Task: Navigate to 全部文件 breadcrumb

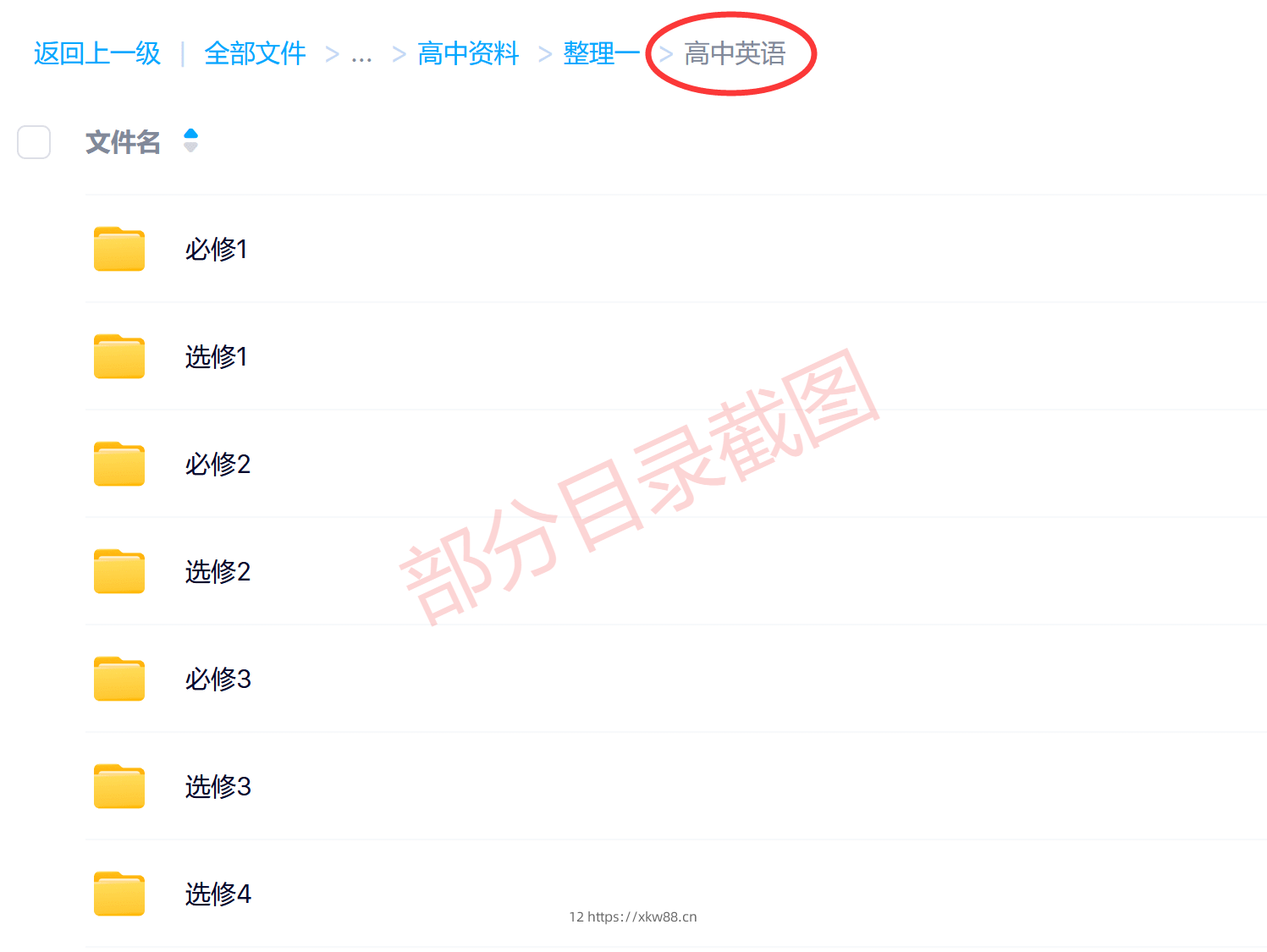Action: click(x=255, y=53)
